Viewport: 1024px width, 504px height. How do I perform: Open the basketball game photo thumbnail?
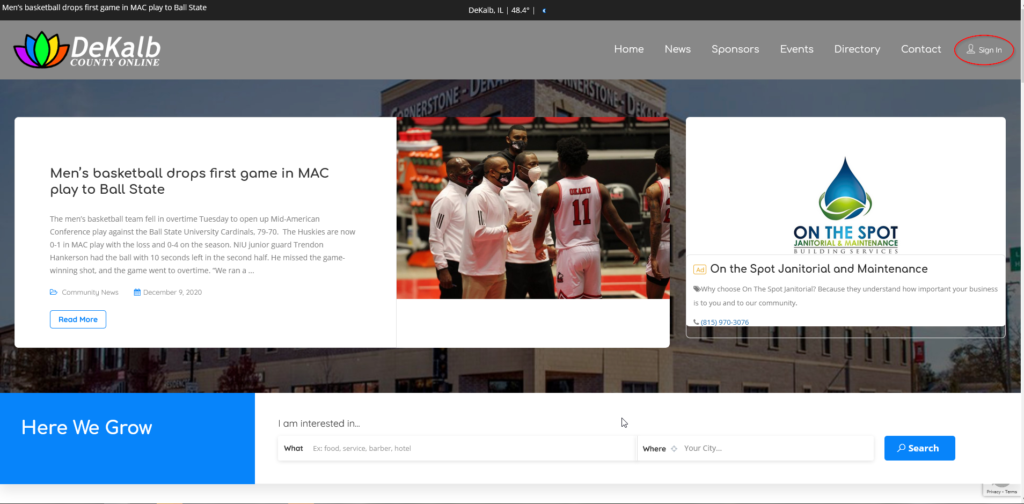click(x=533, y=208)
